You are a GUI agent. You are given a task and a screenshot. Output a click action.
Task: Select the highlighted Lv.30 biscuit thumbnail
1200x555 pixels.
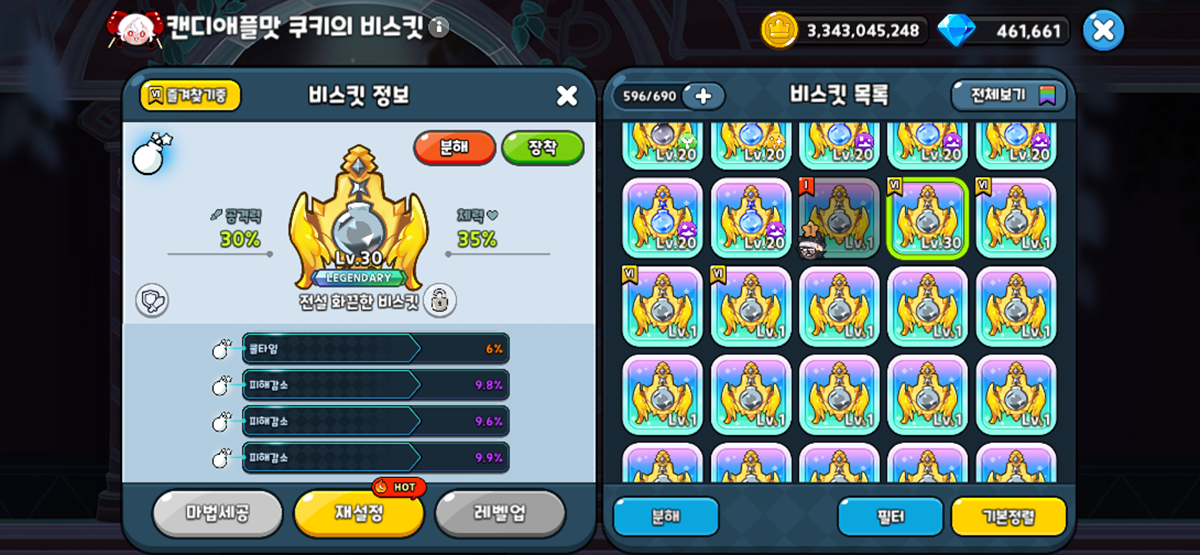927,219
